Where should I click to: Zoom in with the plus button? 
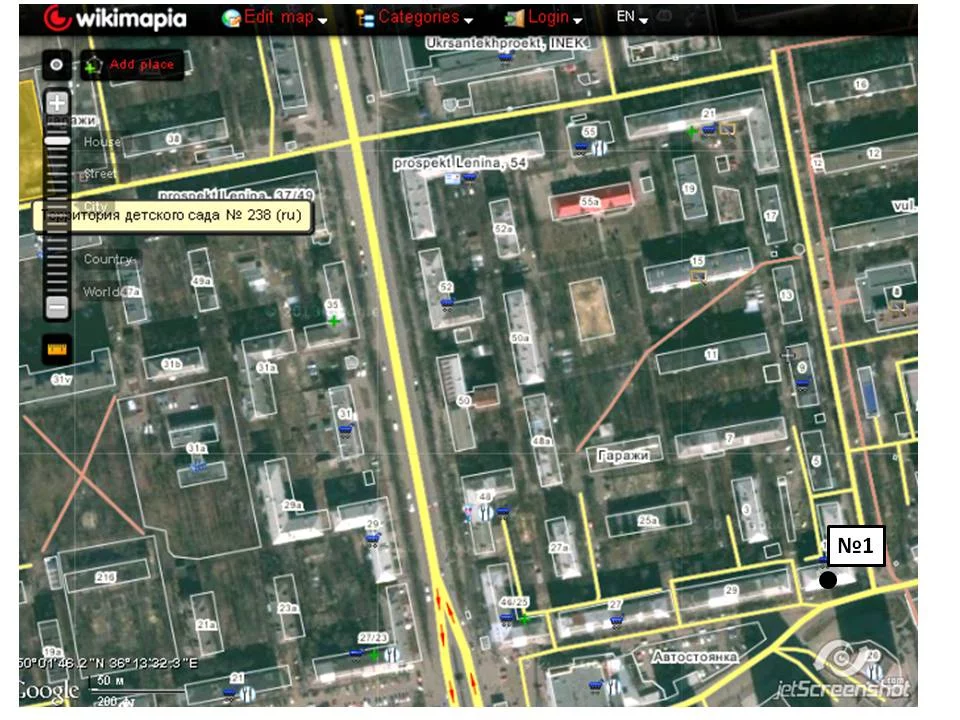coord(57,103)
